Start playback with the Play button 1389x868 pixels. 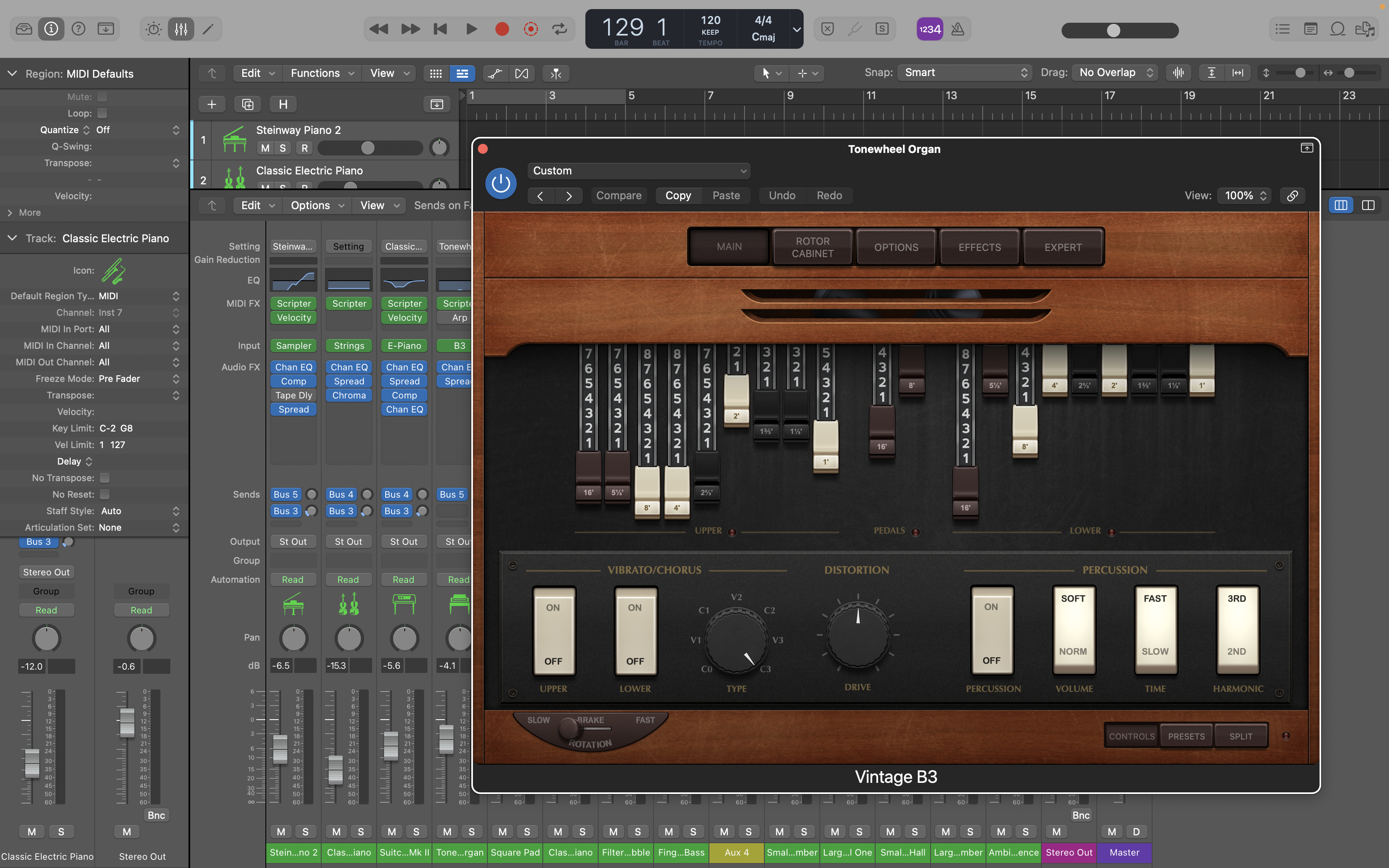pos(471,29)
